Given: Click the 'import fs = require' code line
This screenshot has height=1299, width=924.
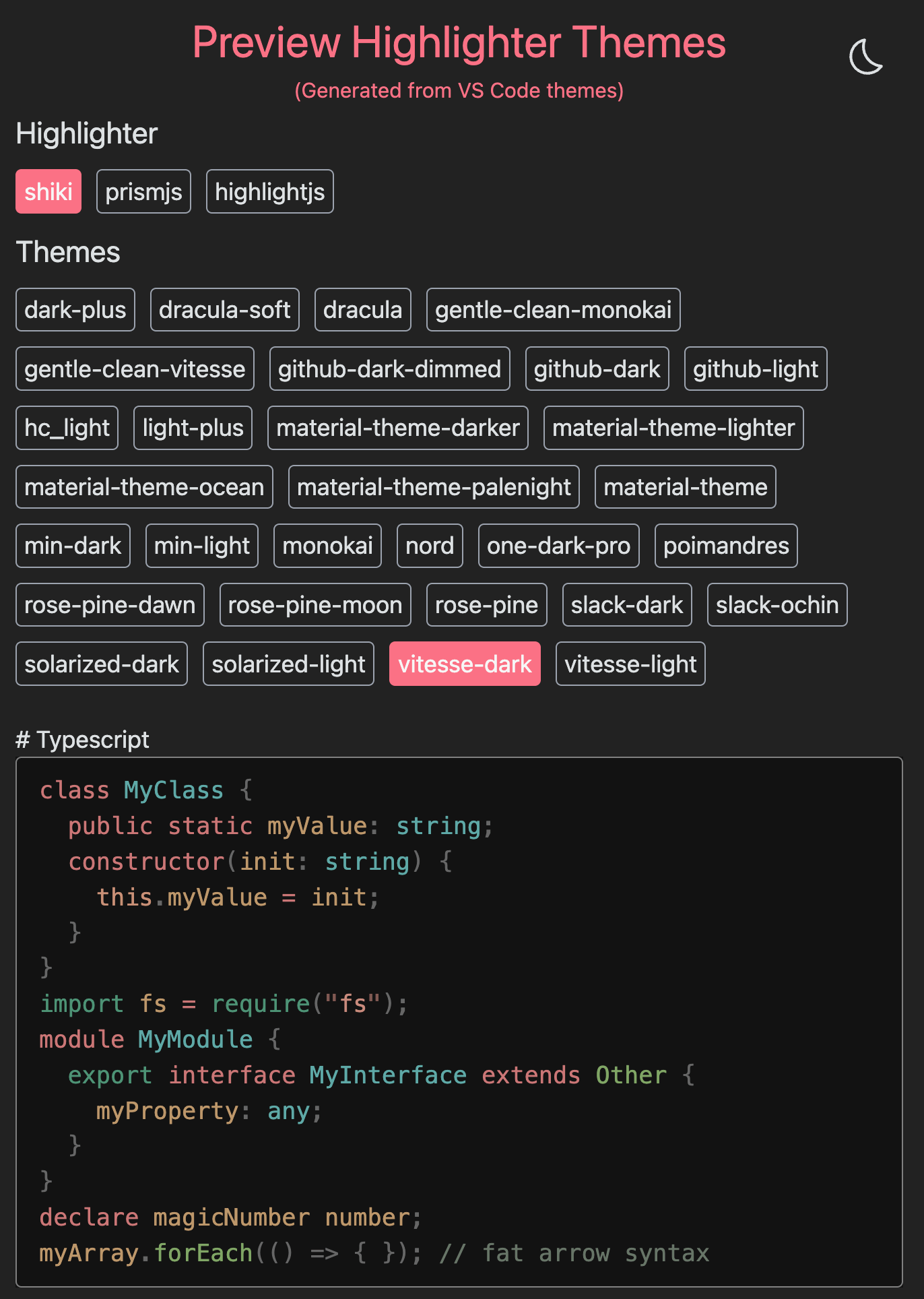Looking at the screenshot, I should 224,1004.
